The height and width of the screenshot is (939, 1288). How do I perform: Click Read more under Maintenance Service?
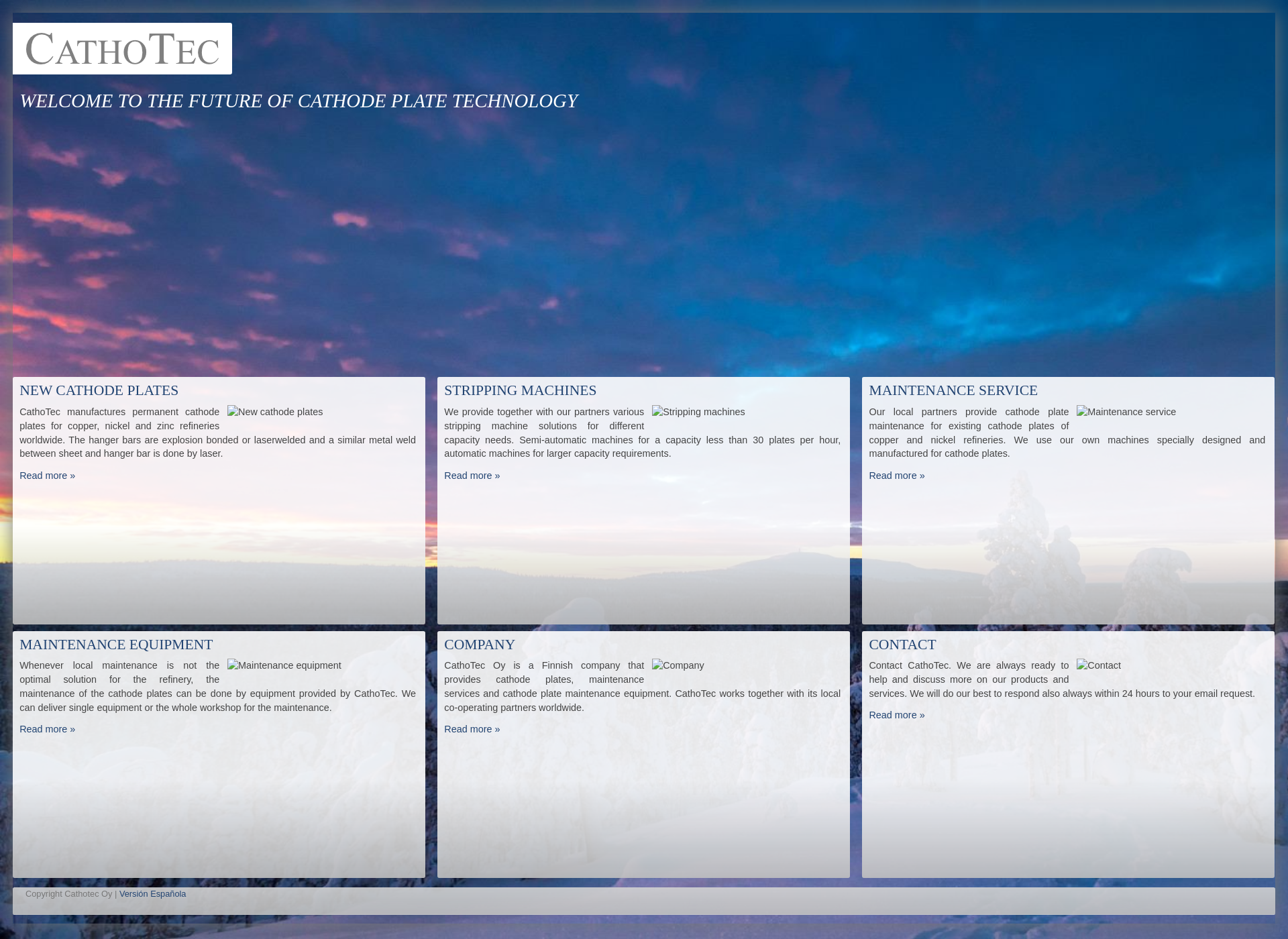[896, 475]
